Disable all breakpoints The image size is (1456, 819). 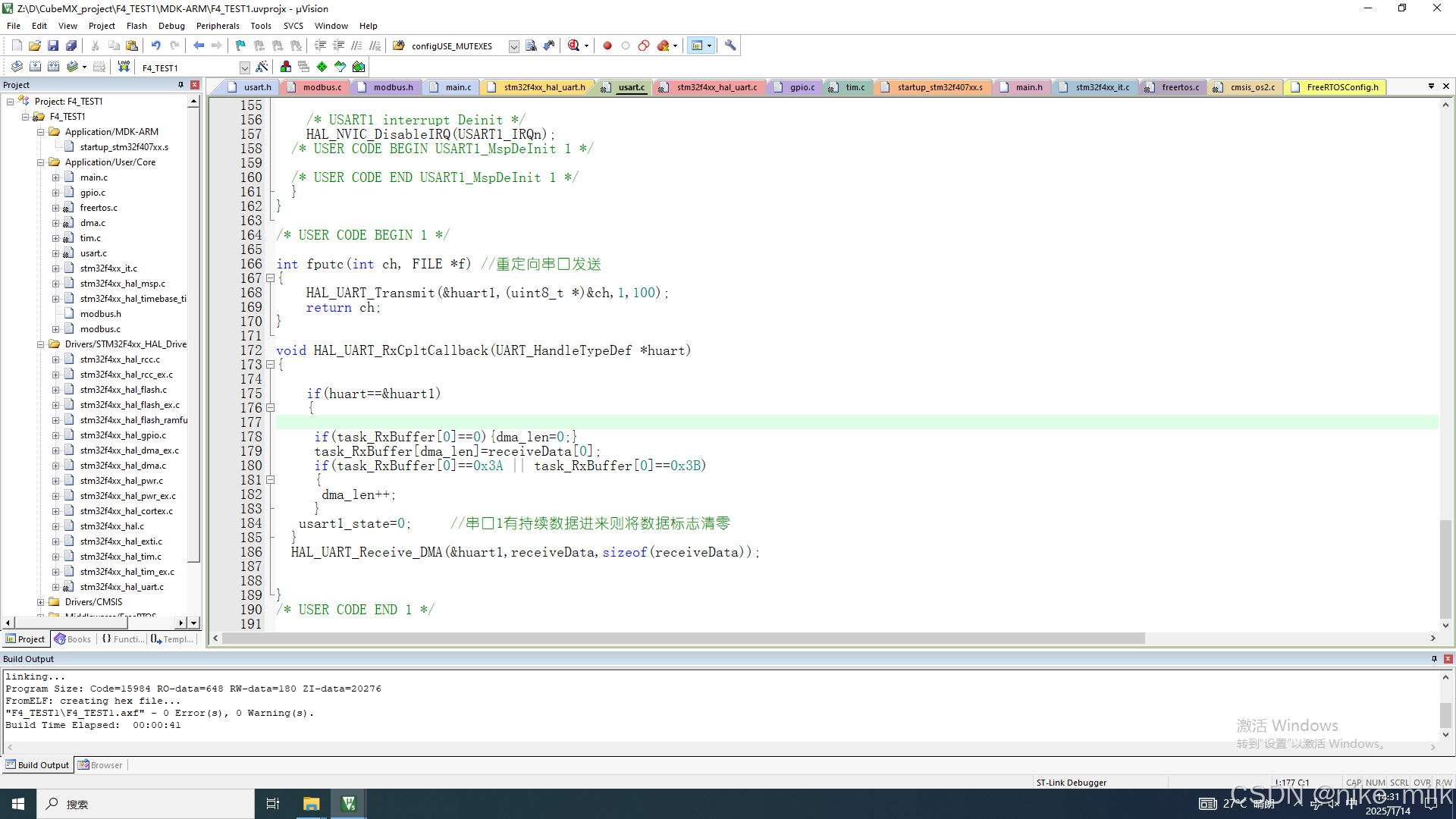point(644,45)
